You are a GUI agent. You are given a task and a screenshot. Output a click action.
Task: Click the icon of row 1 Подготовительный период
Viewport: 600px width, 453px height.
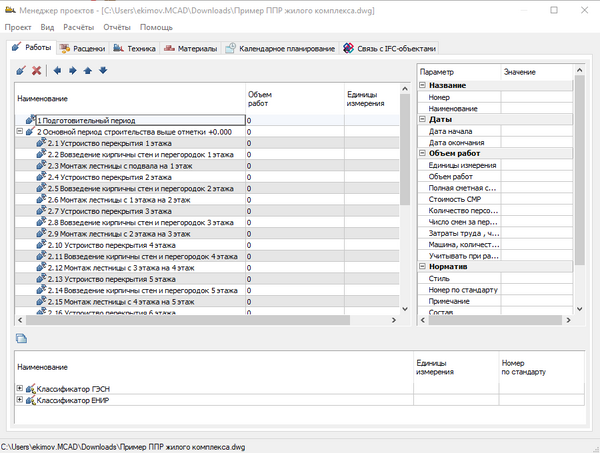(31, 120)
